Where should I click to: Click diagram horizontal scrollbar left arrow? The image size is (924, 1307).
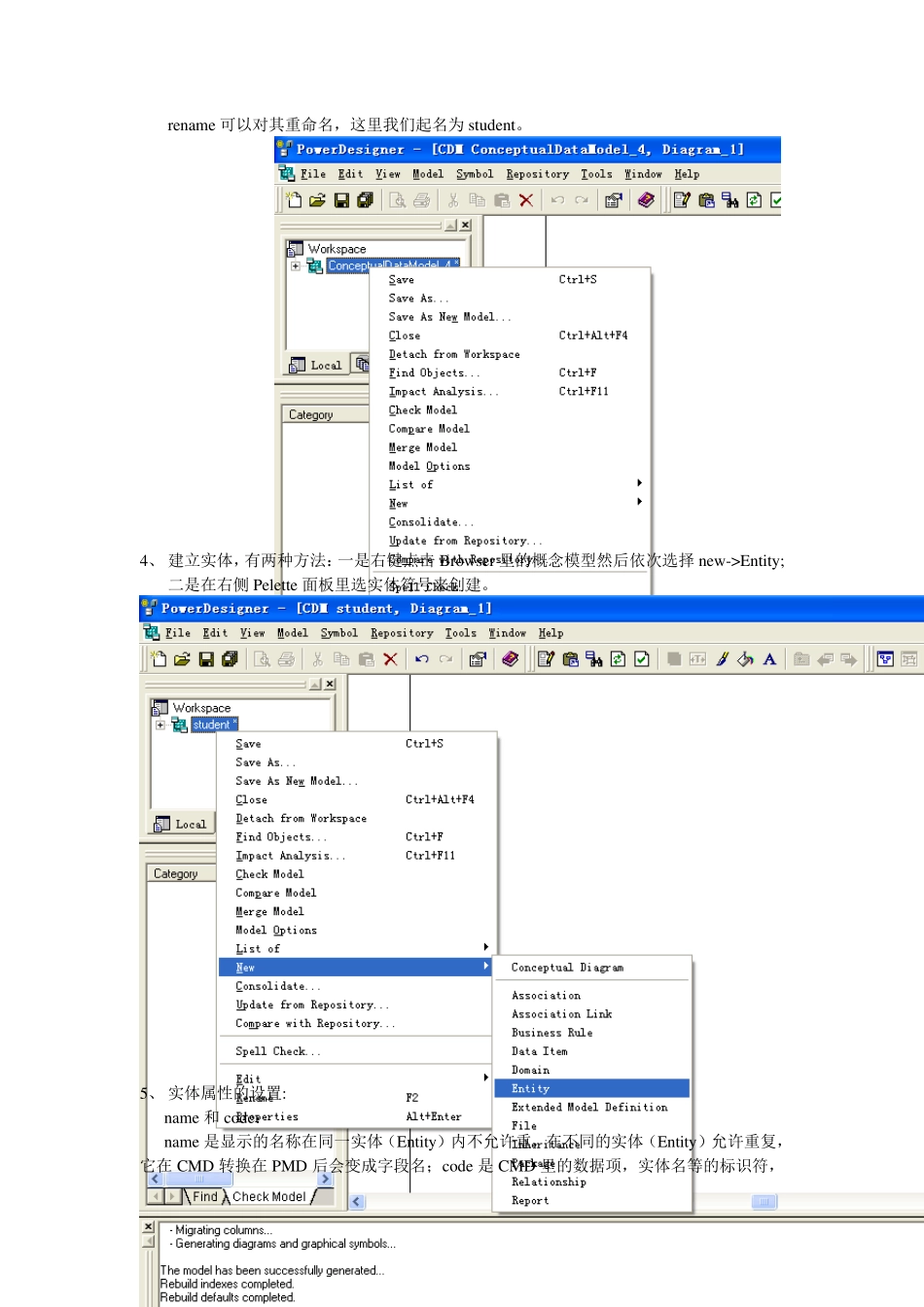click(357, 1202)
